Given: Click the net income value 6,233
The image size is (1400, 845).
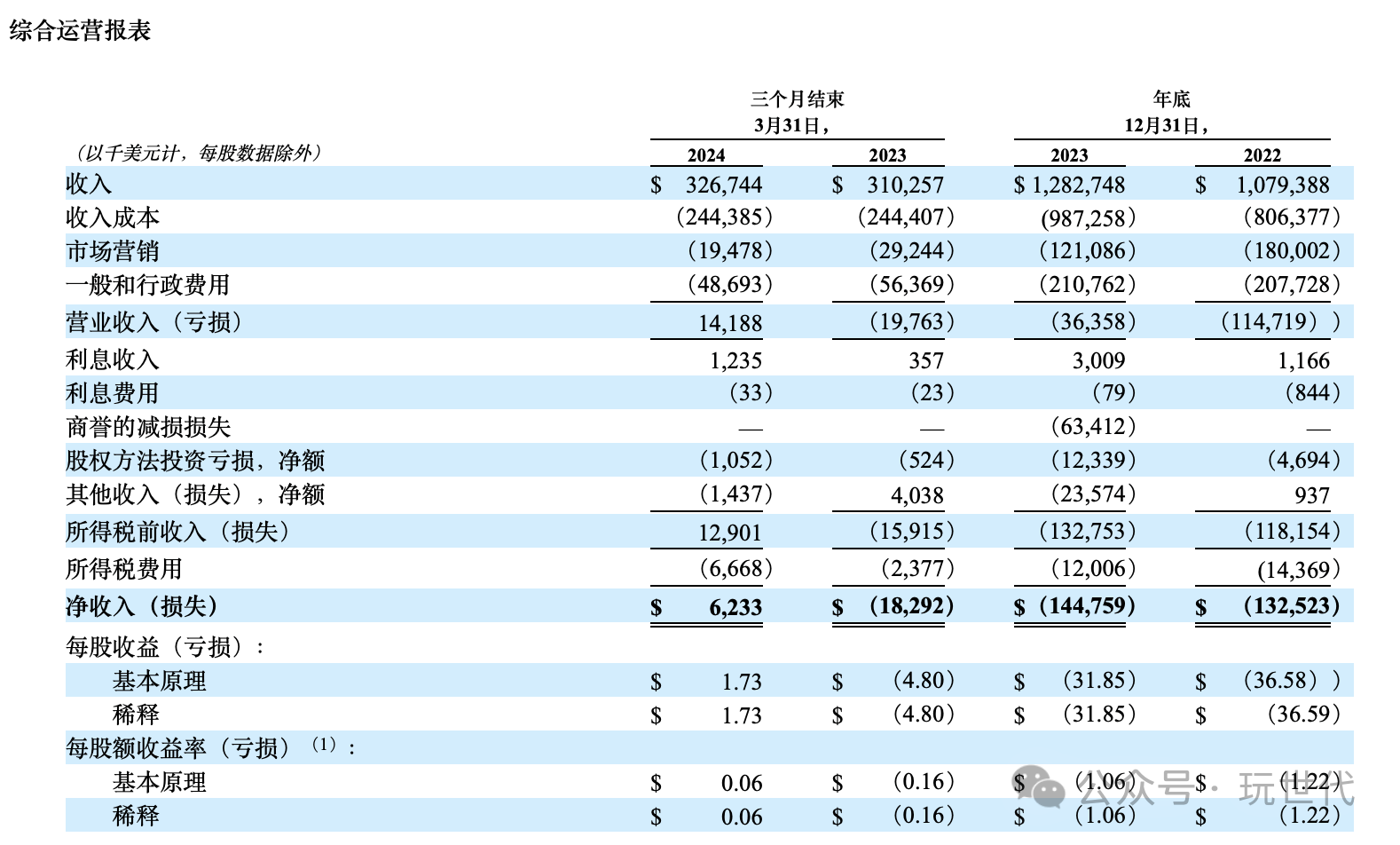Looking at the screenshot, I should click(735, 607).
